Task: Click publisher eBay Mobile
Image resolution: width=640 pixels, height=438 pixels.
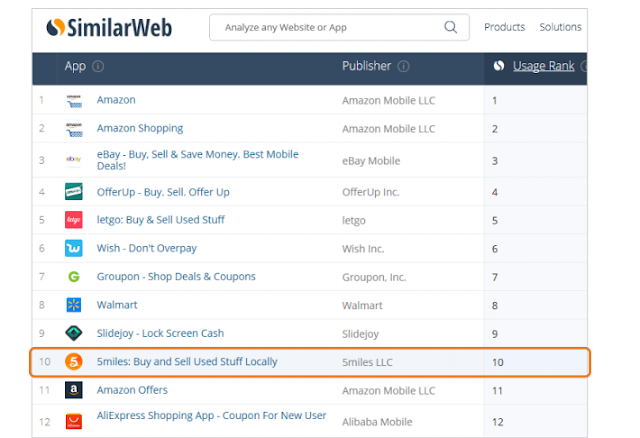Action: (371, 161)
